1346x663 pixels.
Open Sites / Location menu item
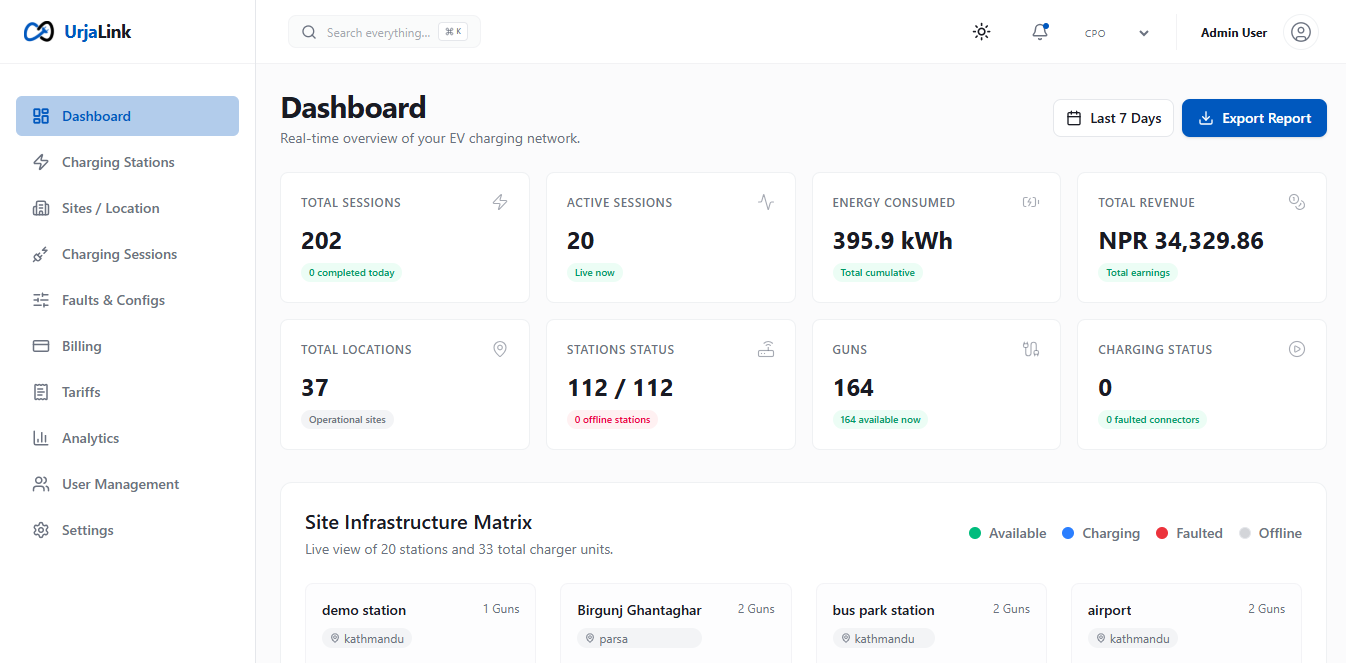[x=127, y=208]
